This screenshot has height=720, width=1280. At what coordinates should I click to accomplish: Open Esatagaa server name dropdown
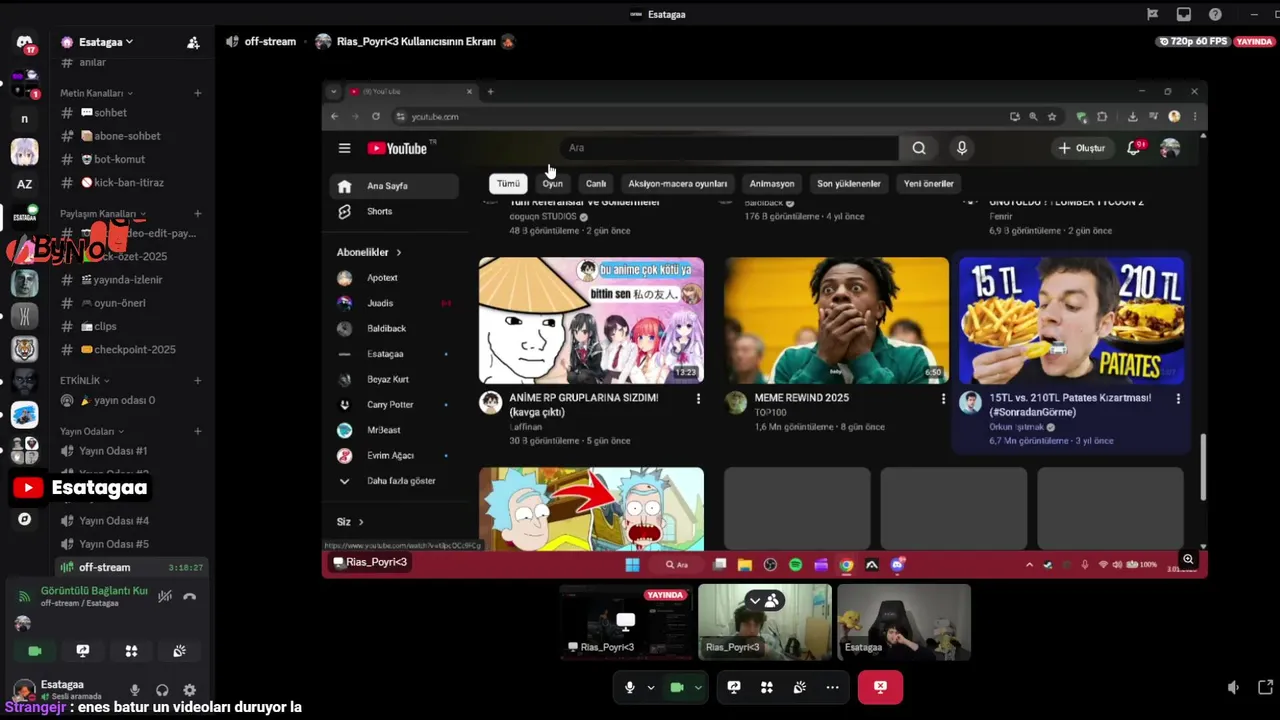[x=106, y=42]
